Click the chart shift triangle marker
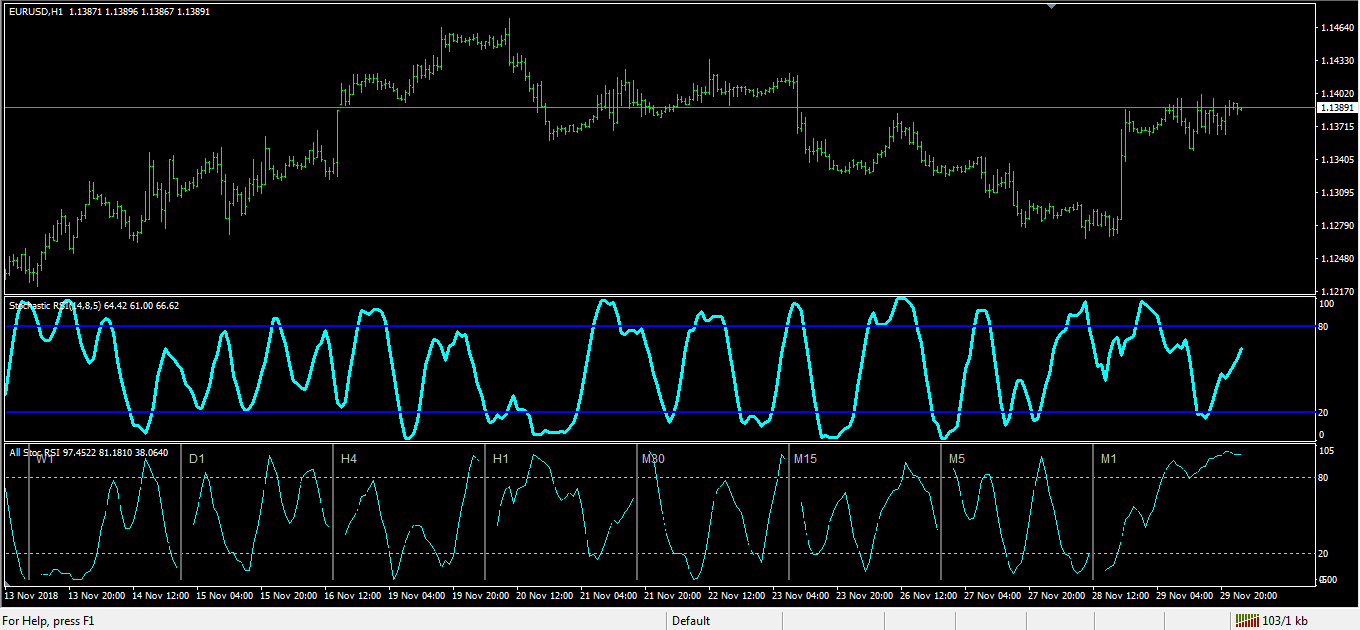Screen dimensions: 1360x630 [x=1050, y=6]
